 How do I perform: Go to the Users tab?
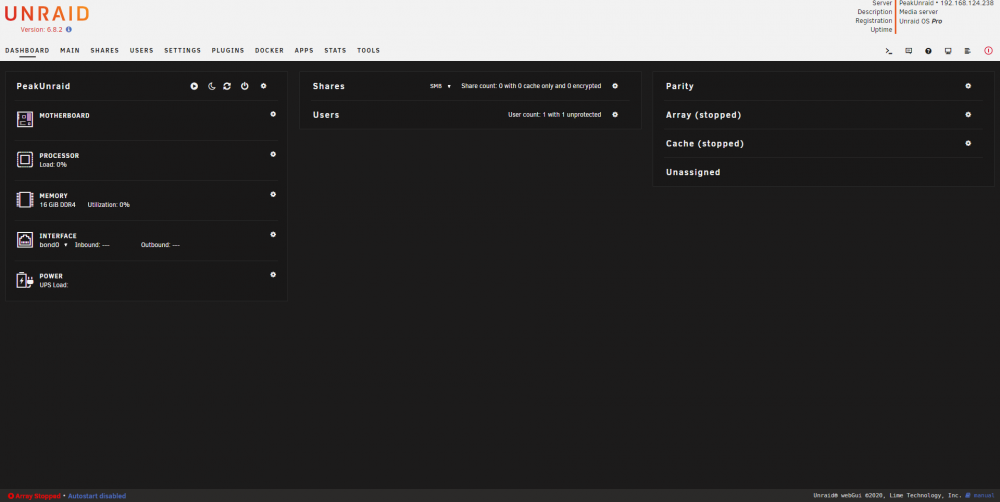tap(142, 50)
